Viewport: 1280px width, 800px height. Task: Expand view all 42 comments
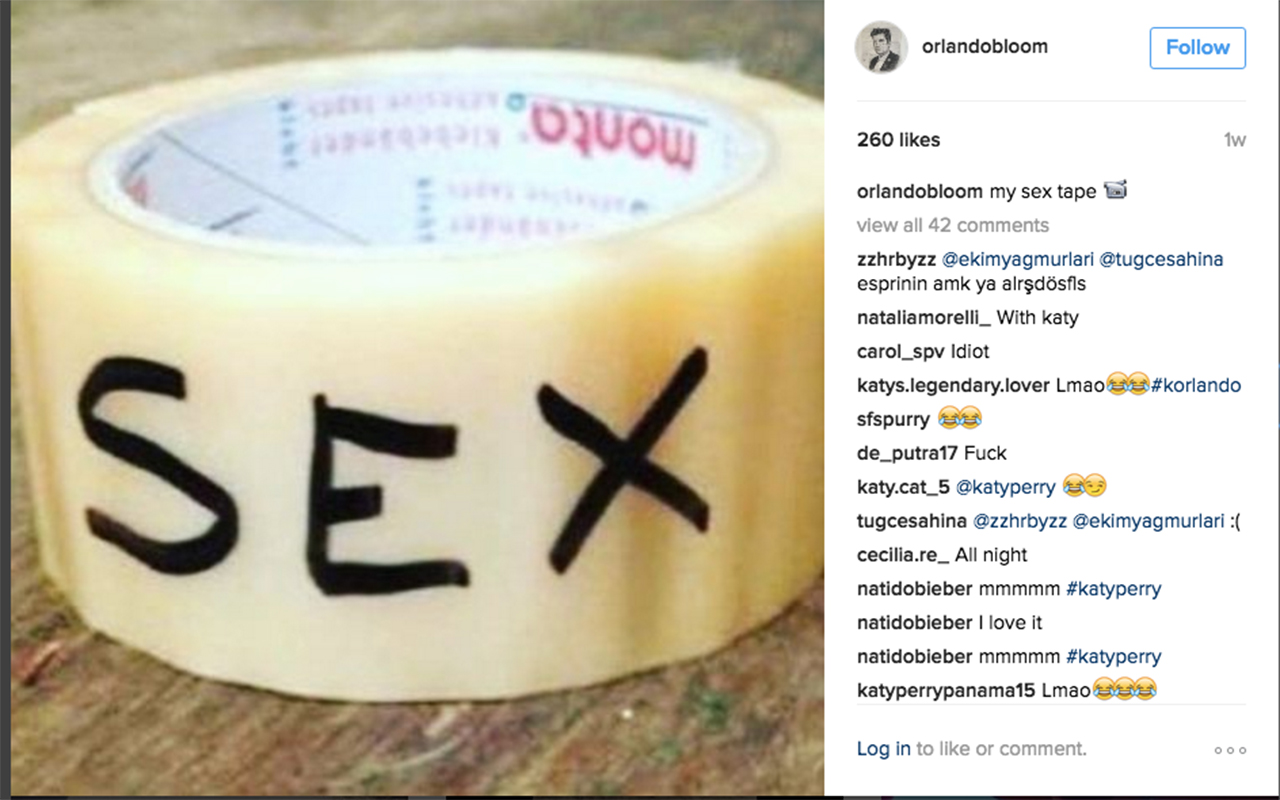click(953, 225)
